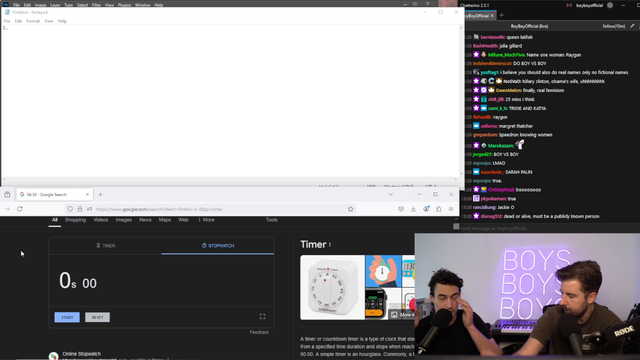Click username Mifune_MachFive in chat

507,55
